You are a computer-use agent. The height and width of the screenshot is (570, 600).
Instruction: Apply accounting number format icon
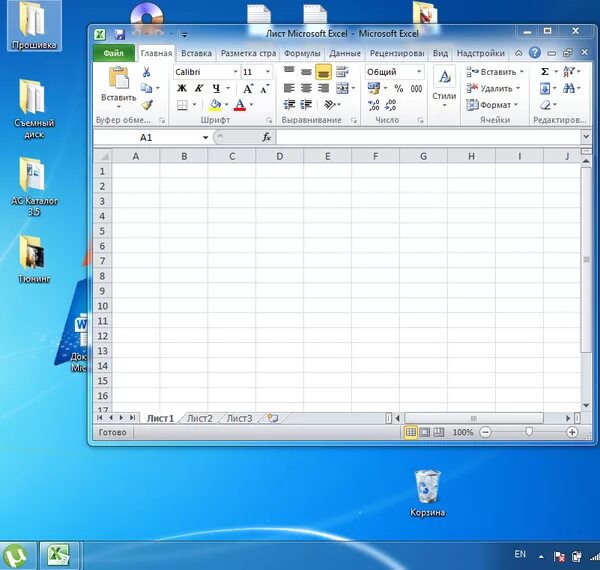point(373,88)
